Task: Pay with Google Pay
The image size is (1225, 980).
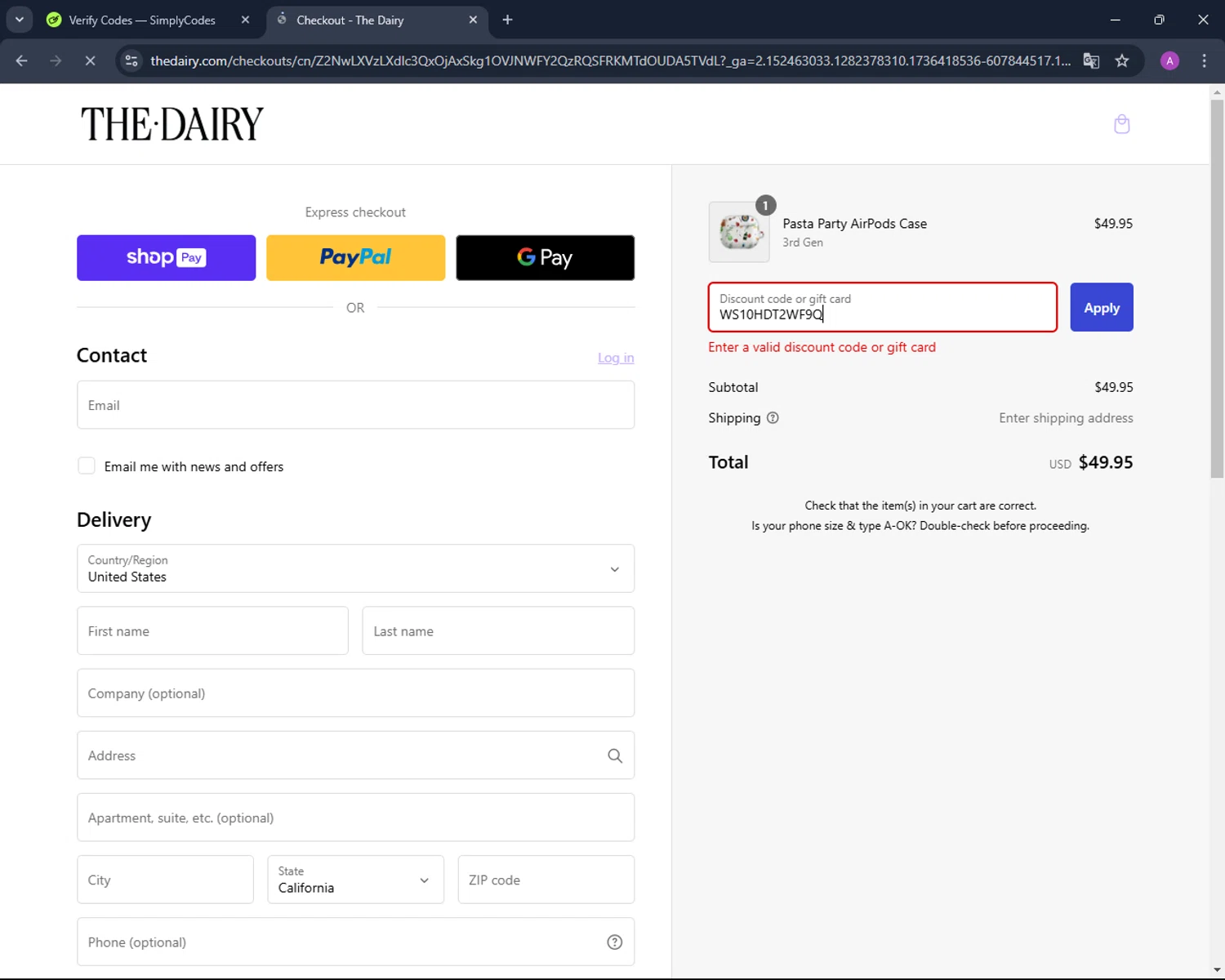Action: point(545,258)
